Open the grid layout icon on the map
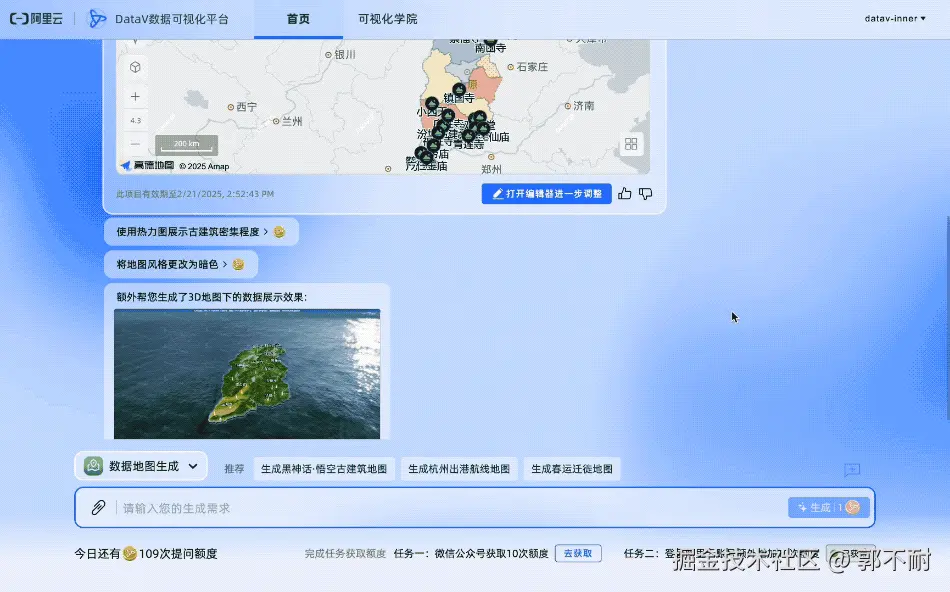 630,144
